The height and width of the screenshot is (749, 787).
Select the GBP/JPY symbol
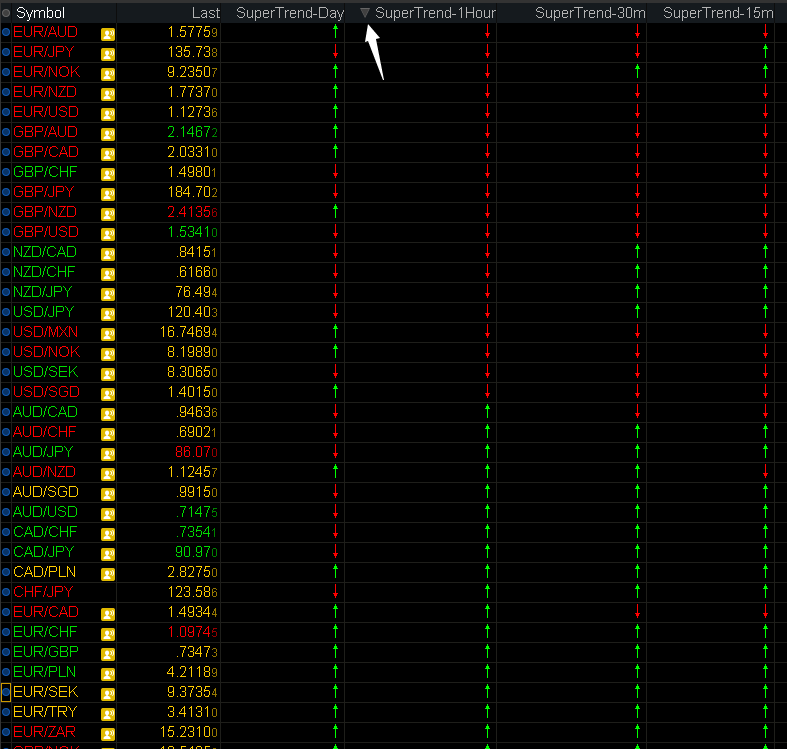[x=44, y=192]
